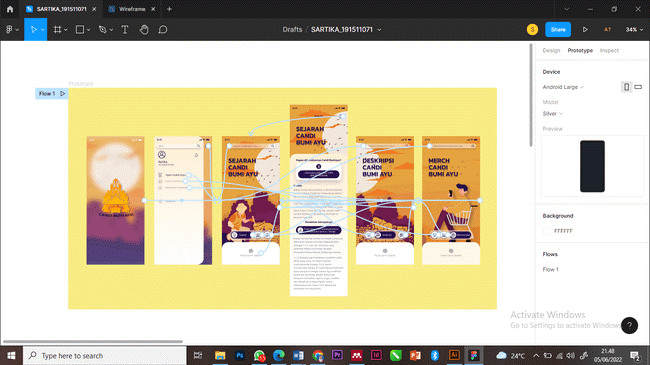
Task: Select the Hand tool
Action: 144,29
